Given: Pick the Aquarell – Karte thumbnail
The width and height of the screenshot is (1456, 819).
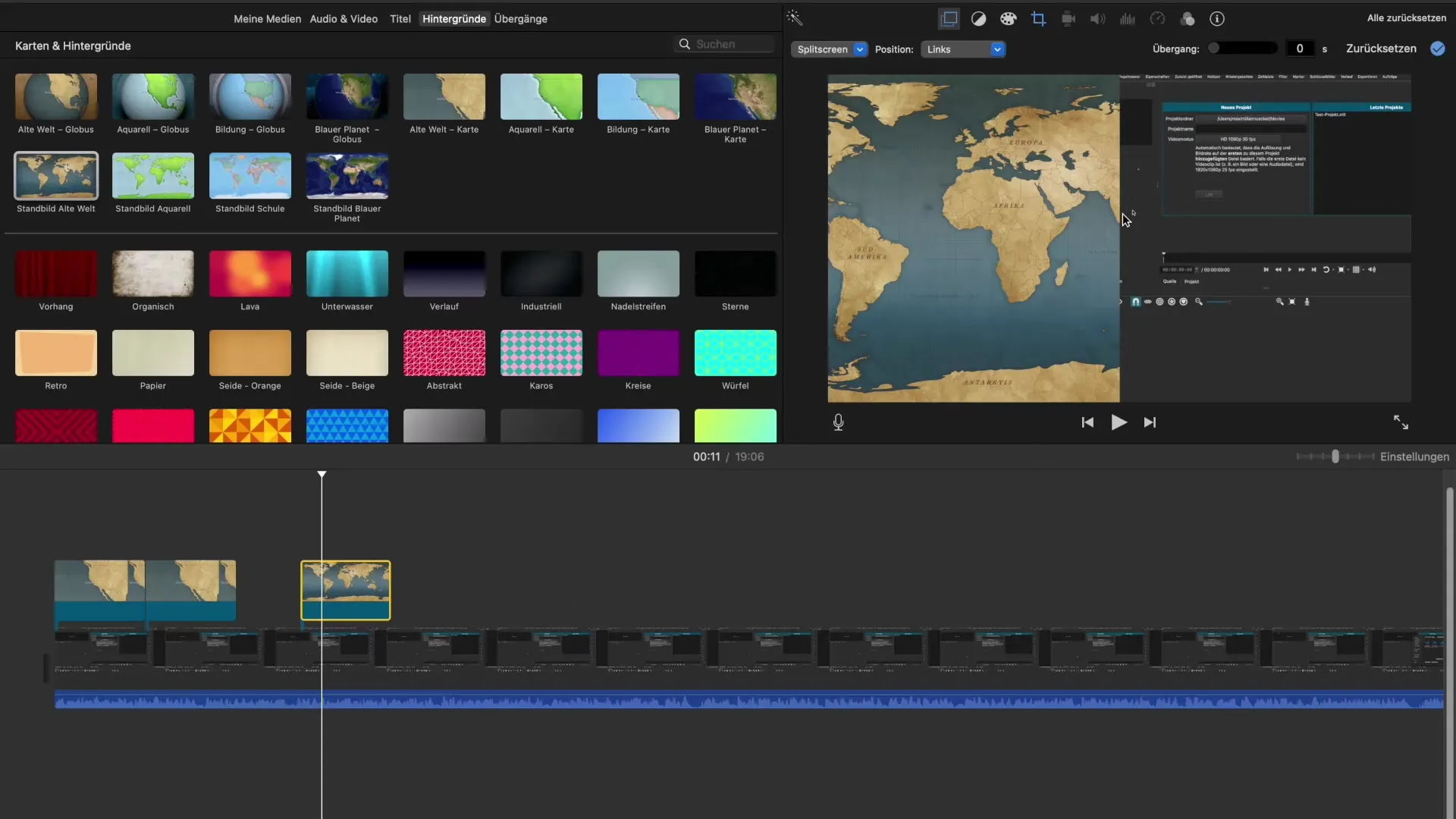Looking at the screenshot, I should tap(541, 96).
